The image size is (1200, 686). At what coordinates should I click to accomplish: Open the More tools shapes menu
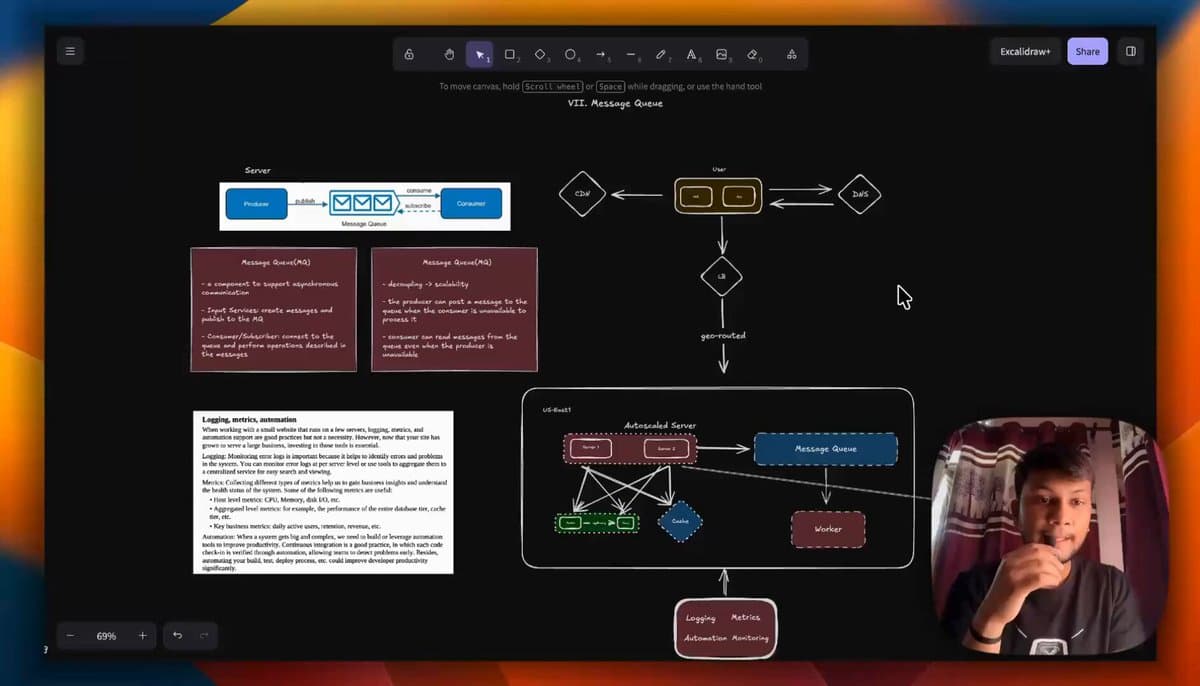791,54
